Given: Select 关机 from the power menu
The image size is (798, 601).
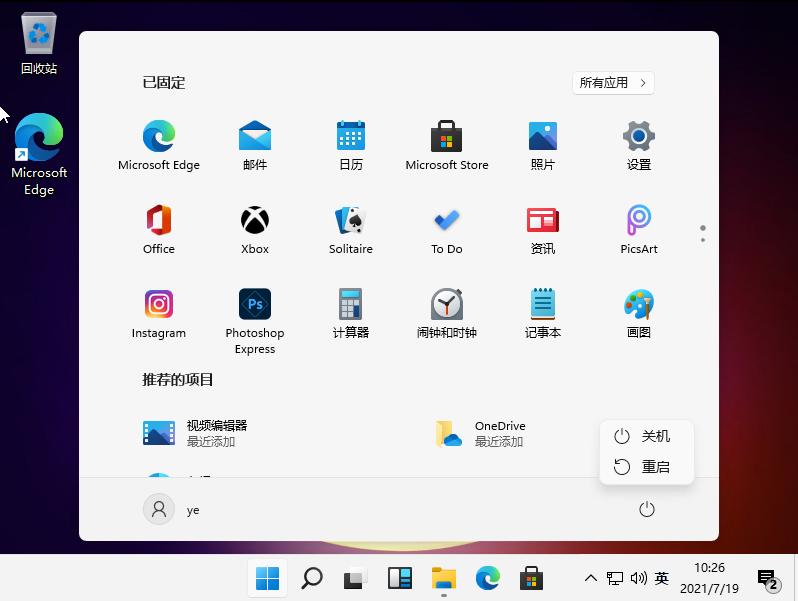Looking at the screenshot, I should tap(645, 436).
